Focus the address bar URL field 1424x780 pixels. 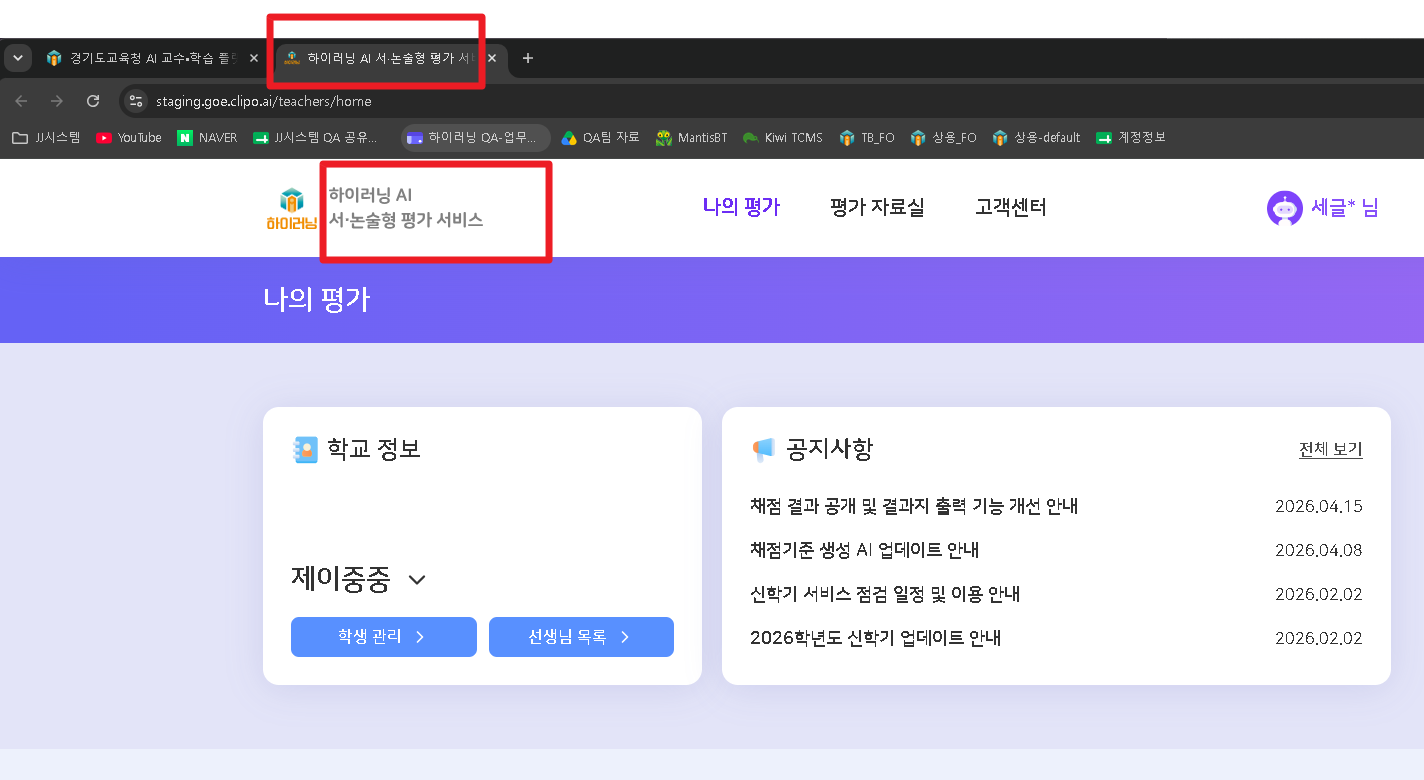tap(264, 101)
